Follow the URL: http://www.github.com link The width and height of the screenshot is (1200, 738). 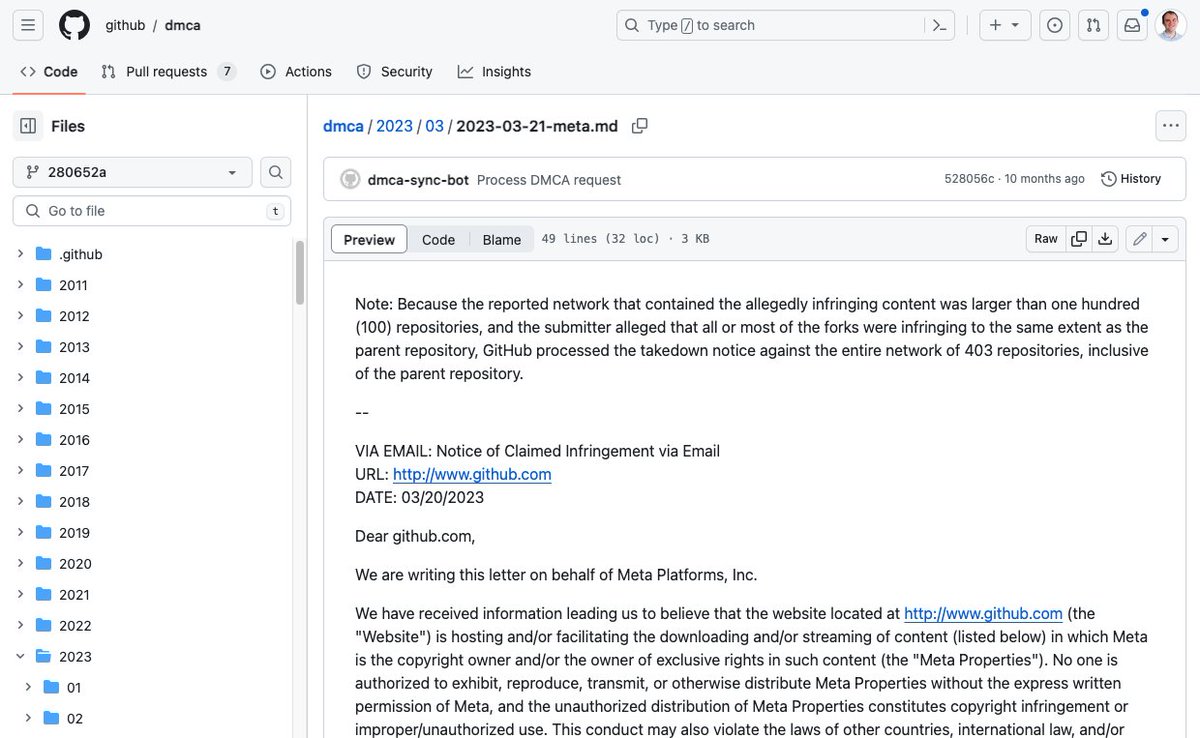(472, 474)
